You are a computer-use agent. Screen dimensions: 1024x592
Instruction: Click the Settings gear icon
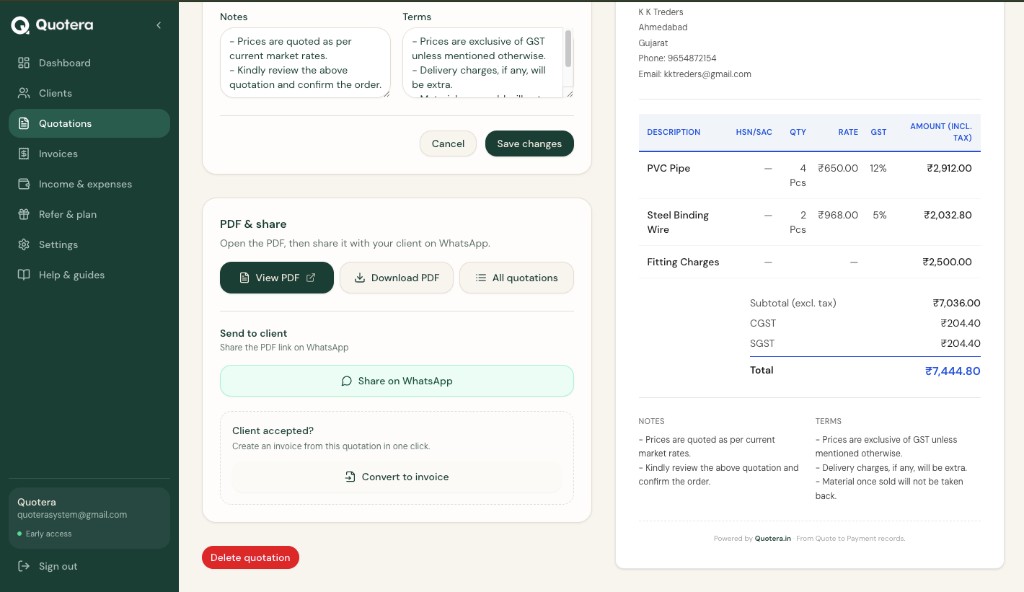(24, 244)
